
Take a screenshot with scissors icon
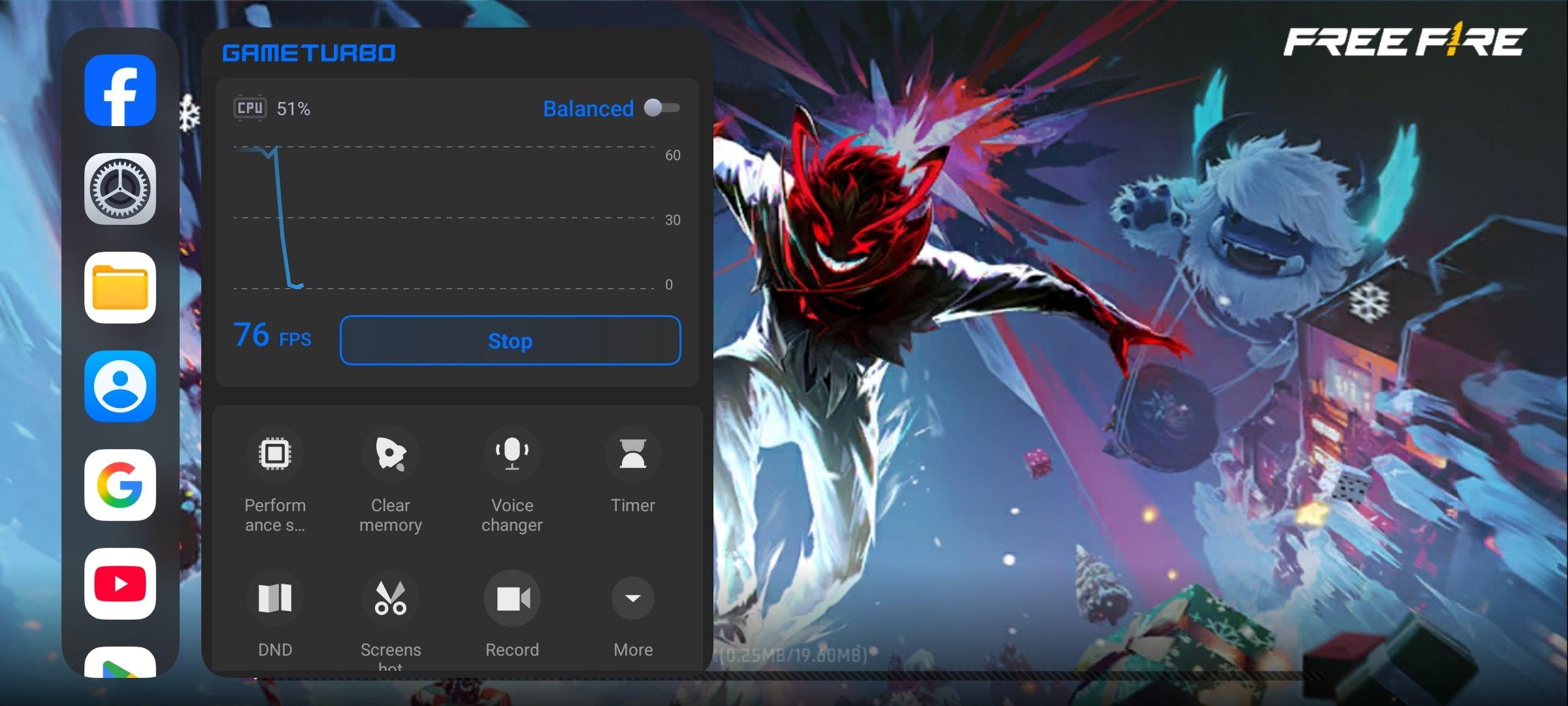390,598
